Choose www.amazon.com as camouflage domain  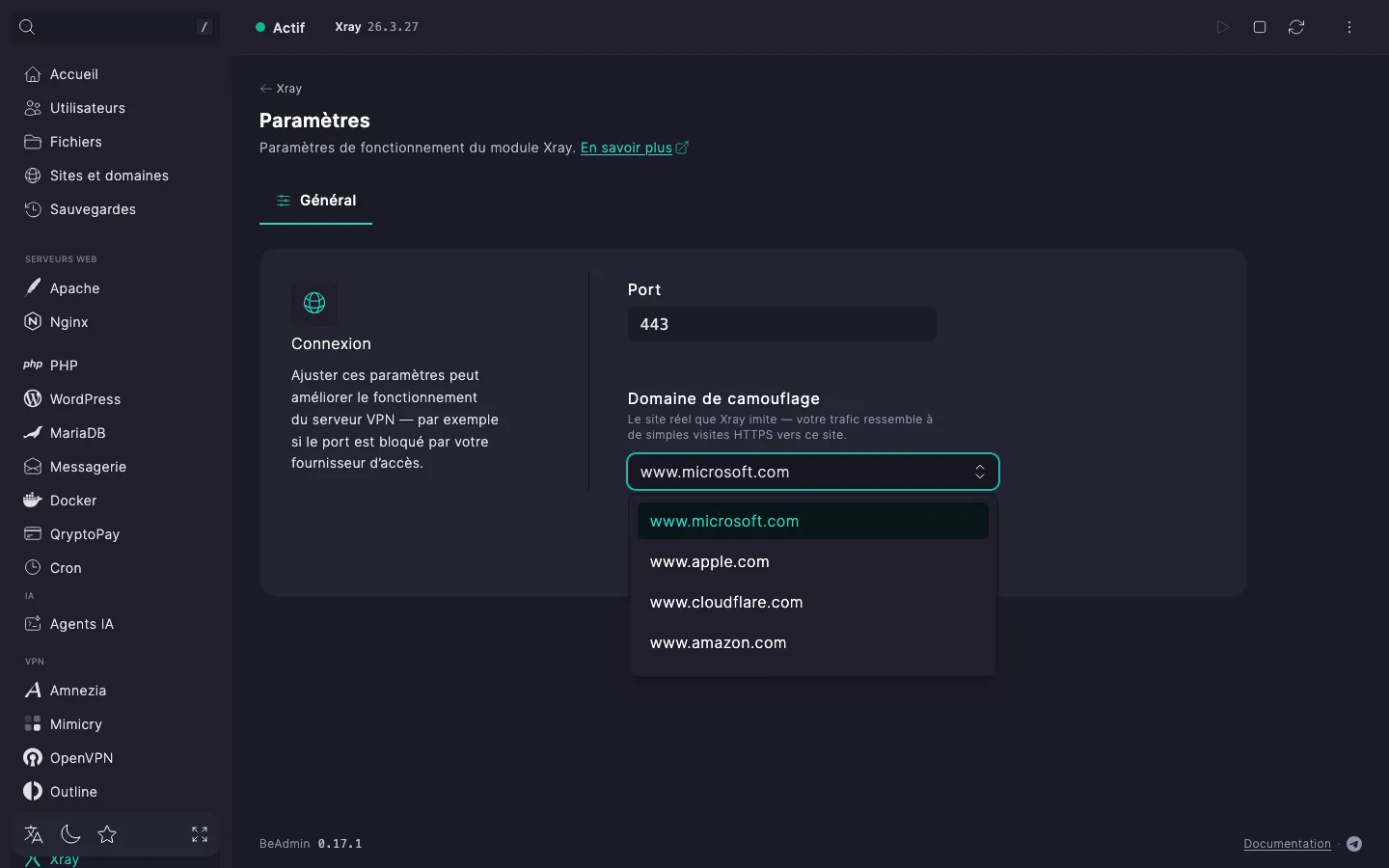click(813, 642)
